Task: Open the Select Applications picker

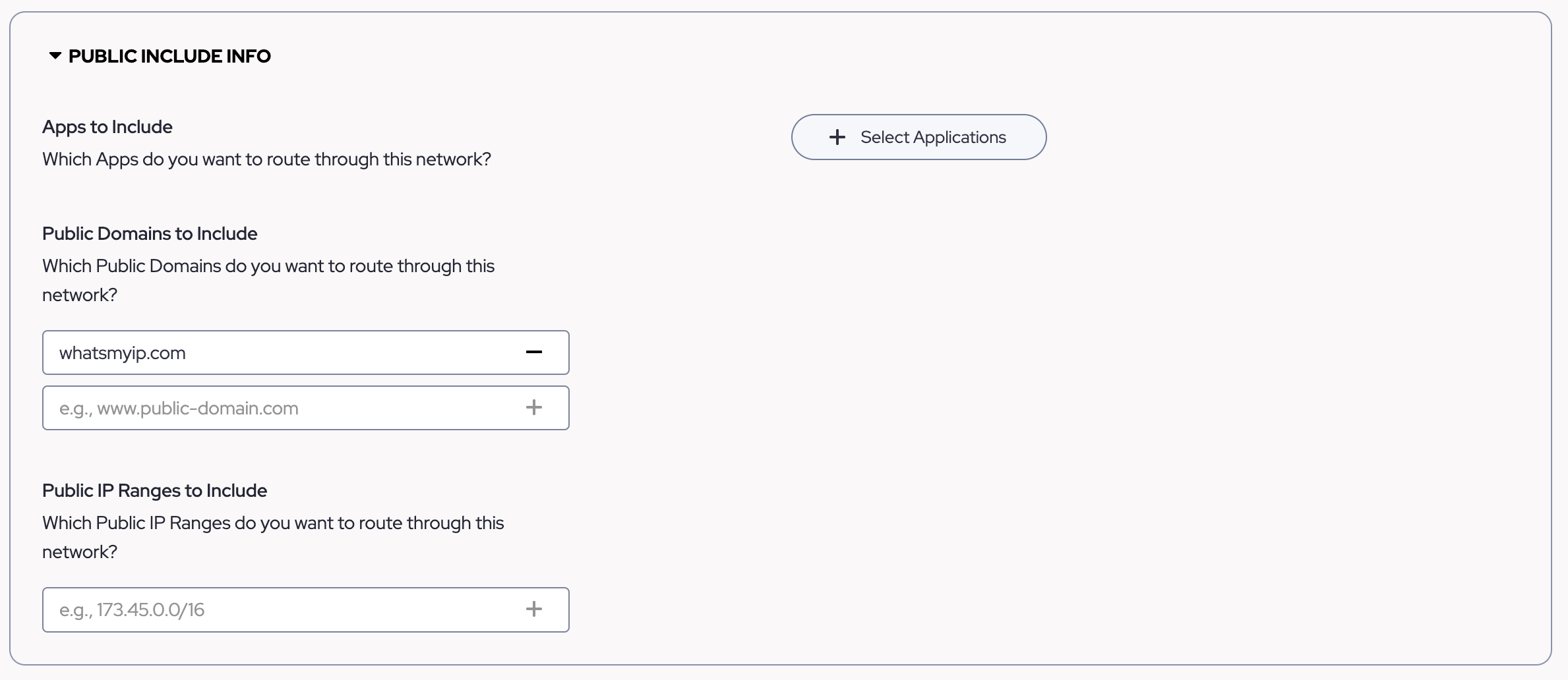Action: pos(919,137)
